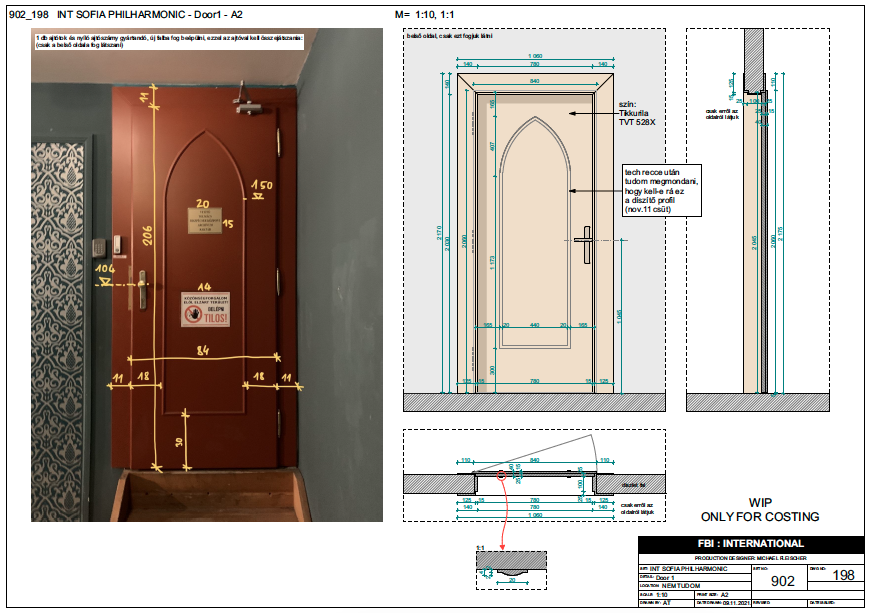This screenshot has height=613, width=870.
Task: Select the "WIP ONLY FOR COSTING" stamp text
Action: [x=760, y=510]
